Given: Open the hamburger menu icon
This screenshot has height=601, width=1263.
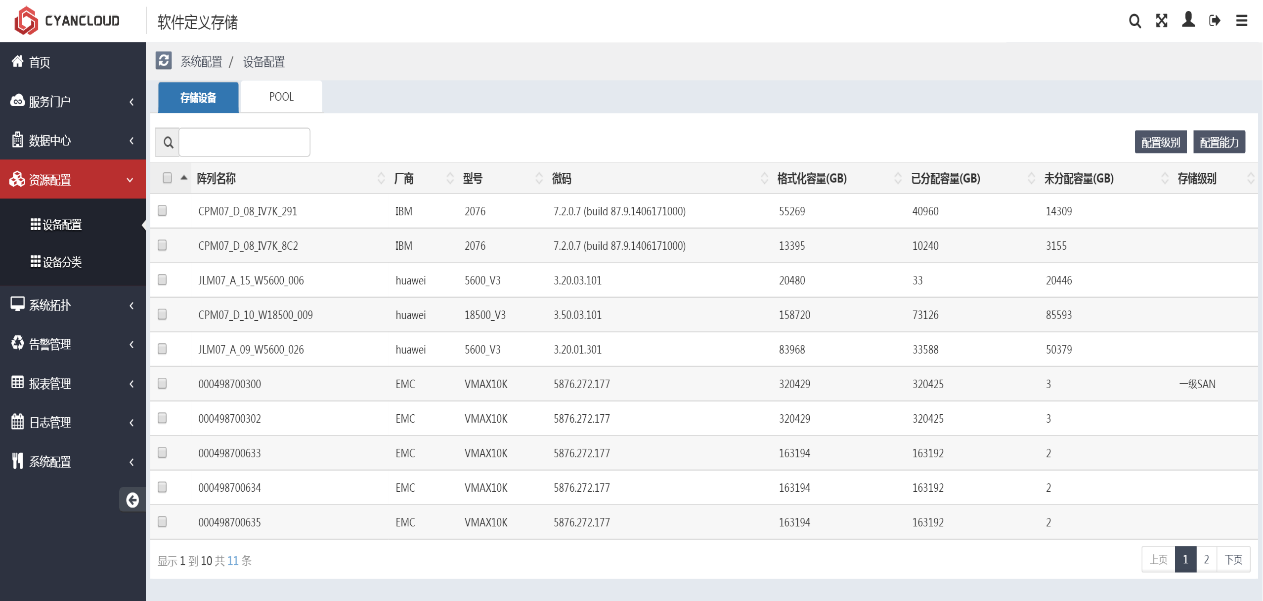Looking at the screenshot, I should click(x=1242, y=21).
